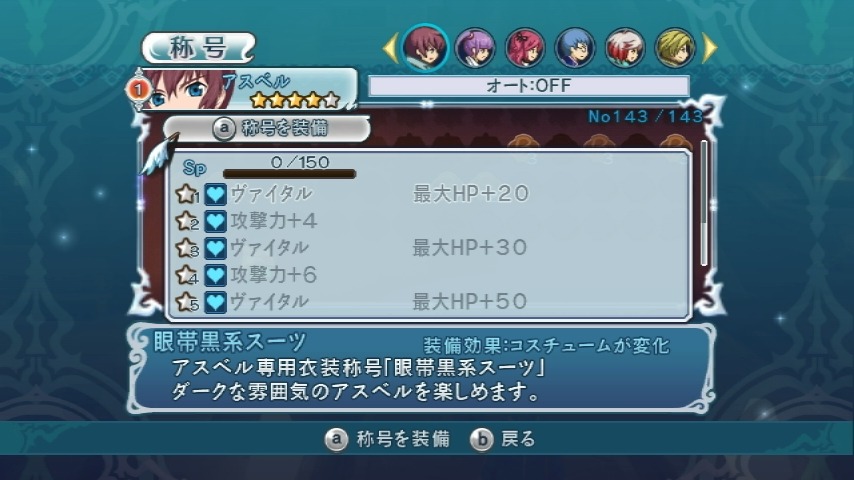This screenshot has height=480, width=854.
Task: Select the purple-haired character portrait
Action: click(x=475, y=48)
